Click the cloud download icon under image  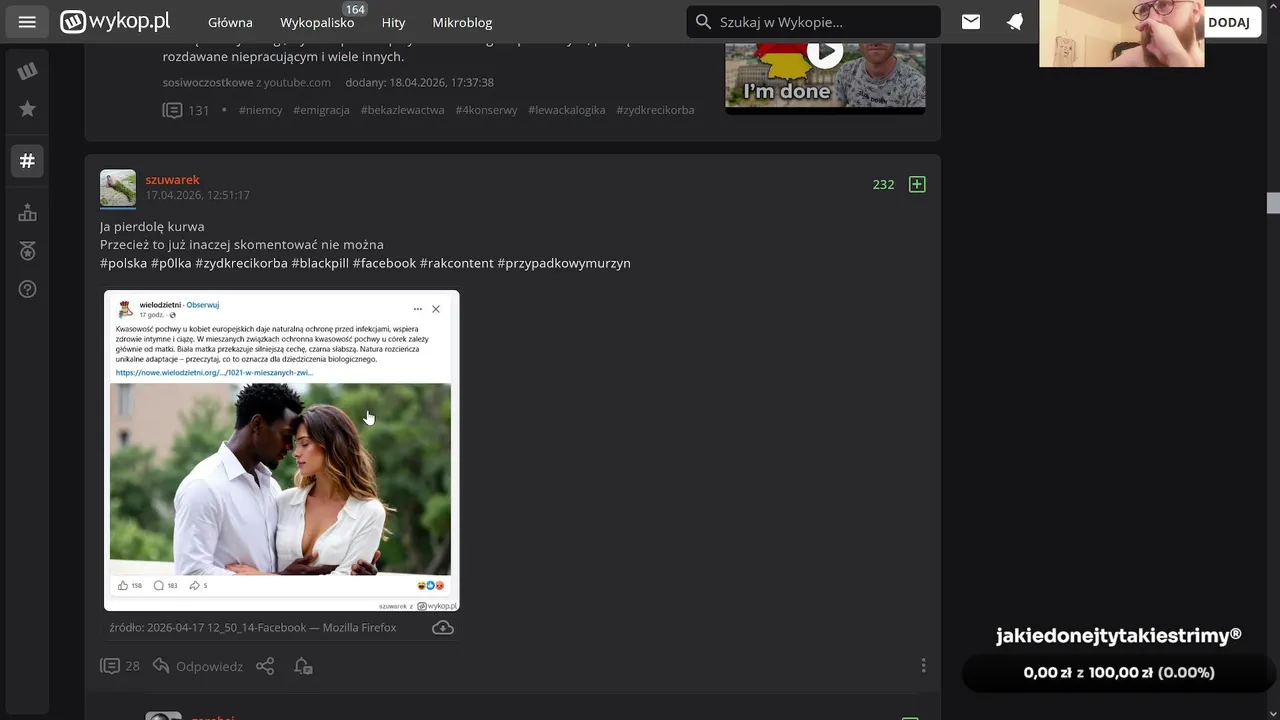443,628
